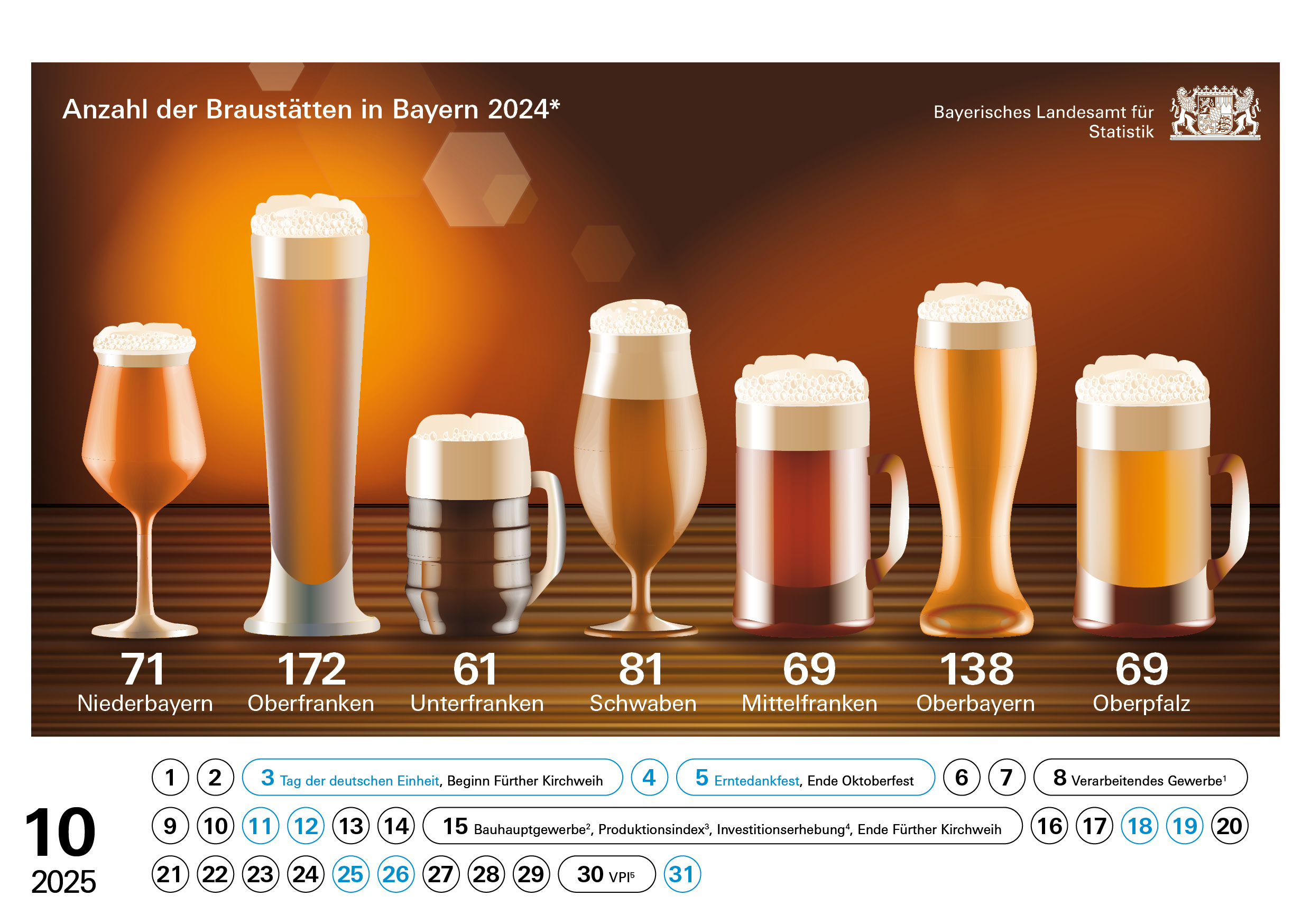Click the 172 Oberfranken number
Viewport: 1311px width, 924px height.
[x=311, y=669]
